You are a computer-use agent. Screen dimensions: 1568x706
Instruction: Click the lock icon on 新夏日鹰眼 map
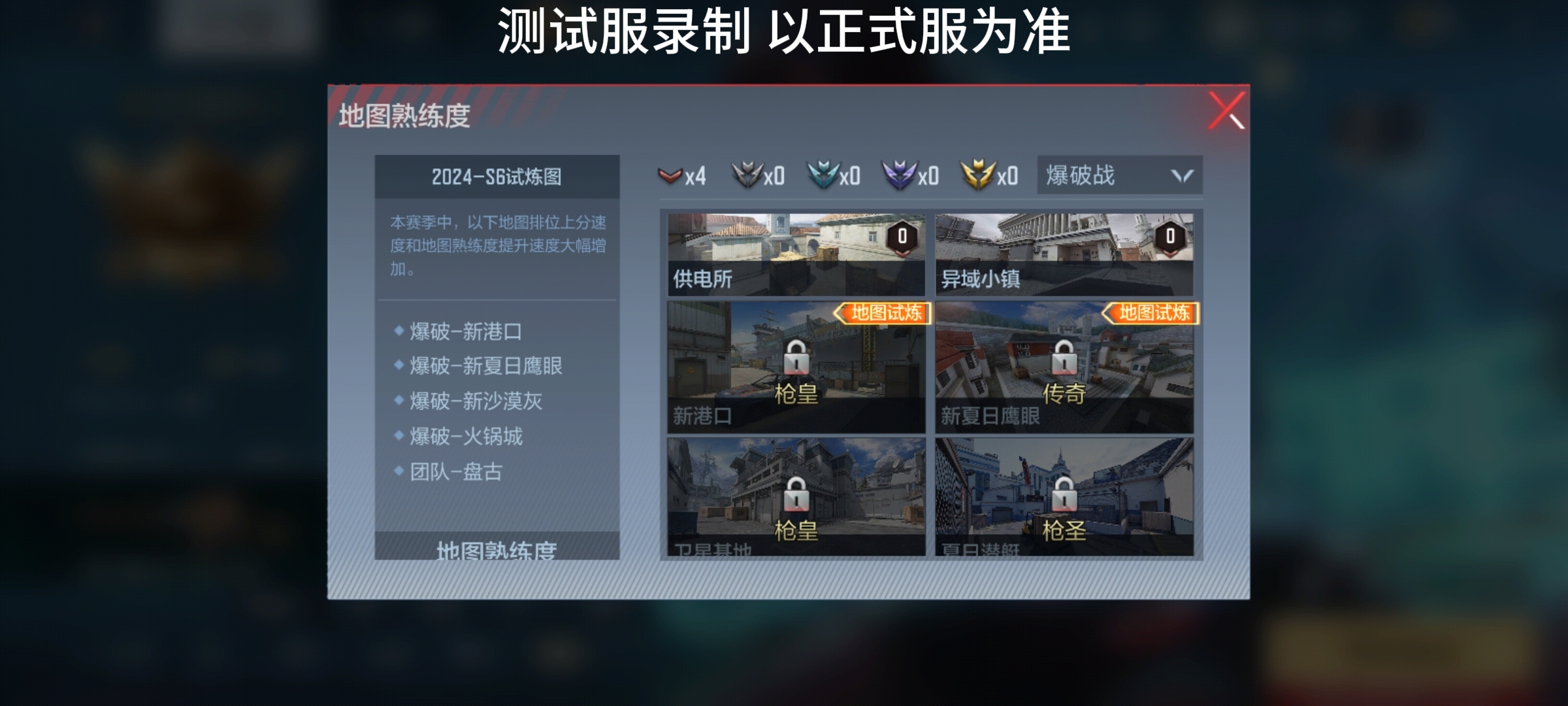click(x=1064, y=358)
